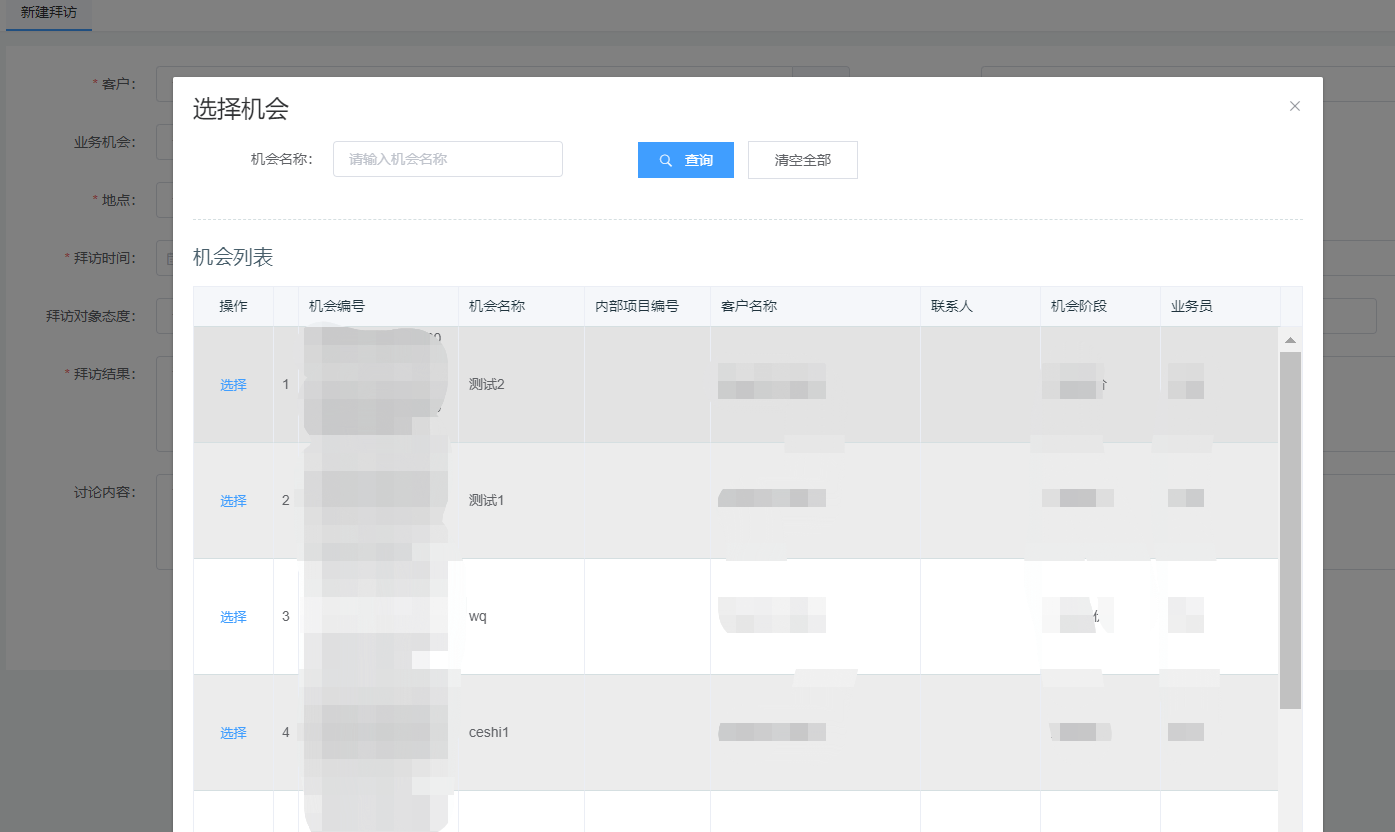Click the ceshi1 opportunity name cell

[x=489, y=733]
